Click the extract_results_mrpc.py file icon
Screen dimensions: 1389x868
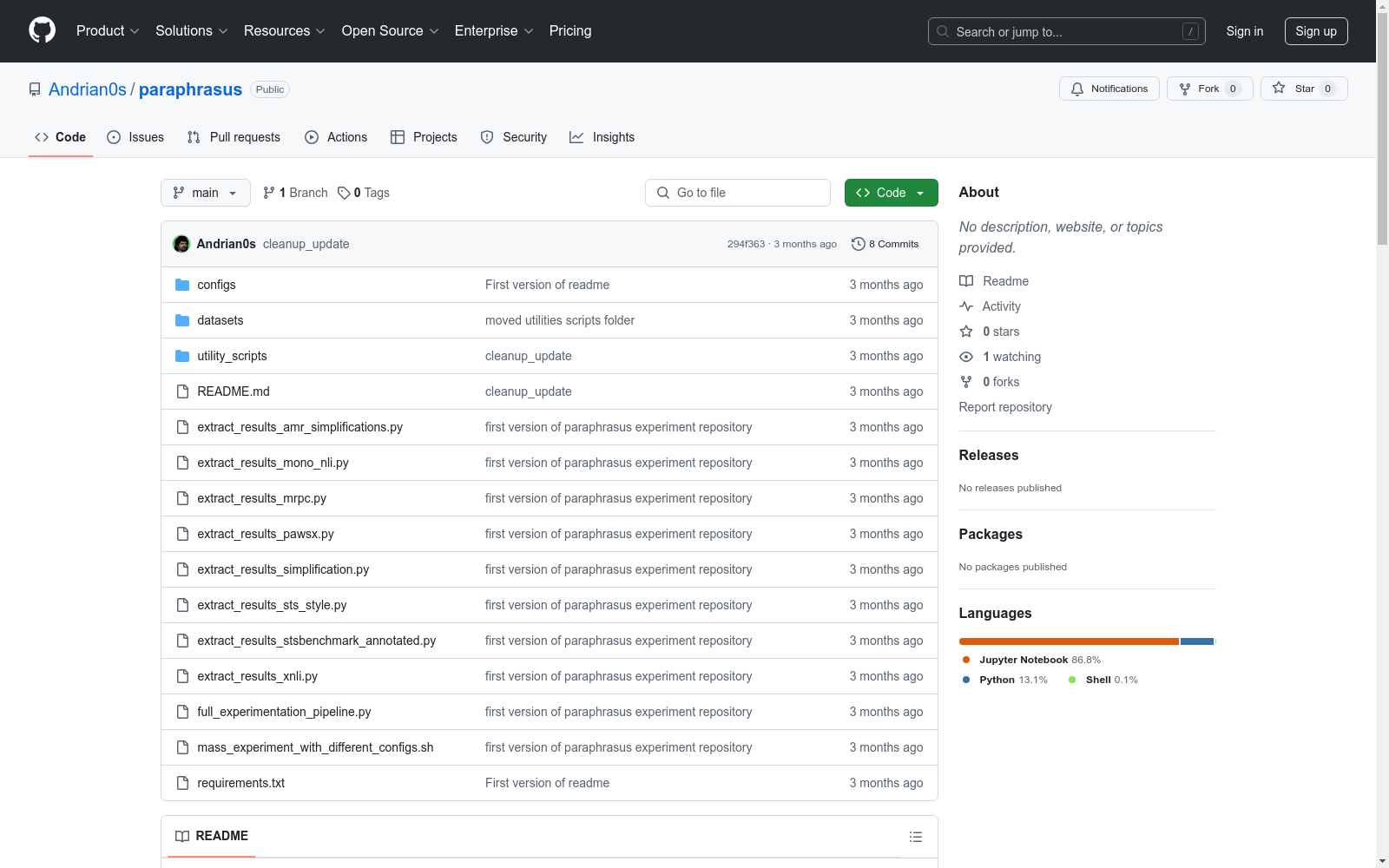tap(182, 498)
